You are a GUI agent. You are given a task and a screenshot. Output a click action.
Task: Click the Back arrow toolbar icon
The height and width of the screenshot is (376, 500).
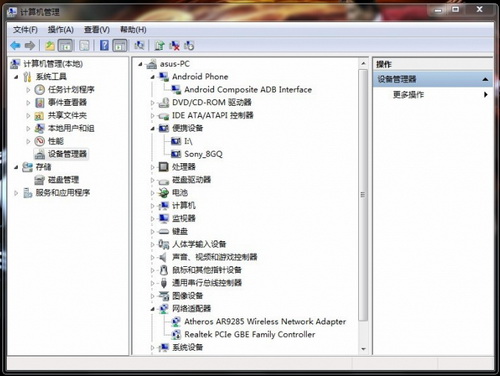click(x=16, y=45)
